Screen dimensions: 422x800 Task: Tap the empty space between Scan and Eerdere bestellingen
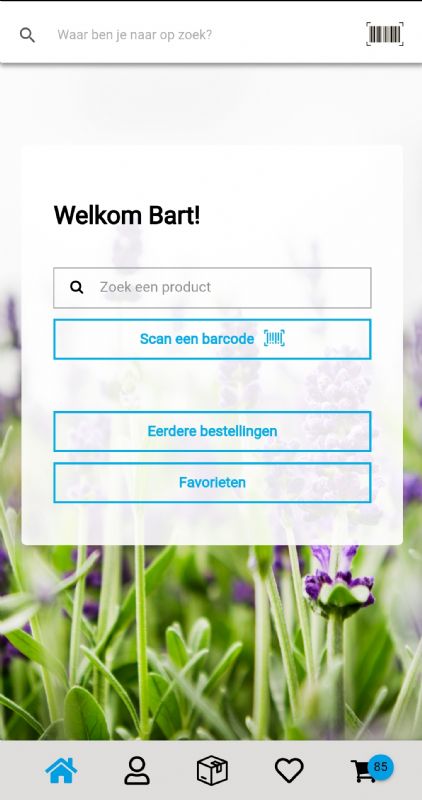point(212,385)
